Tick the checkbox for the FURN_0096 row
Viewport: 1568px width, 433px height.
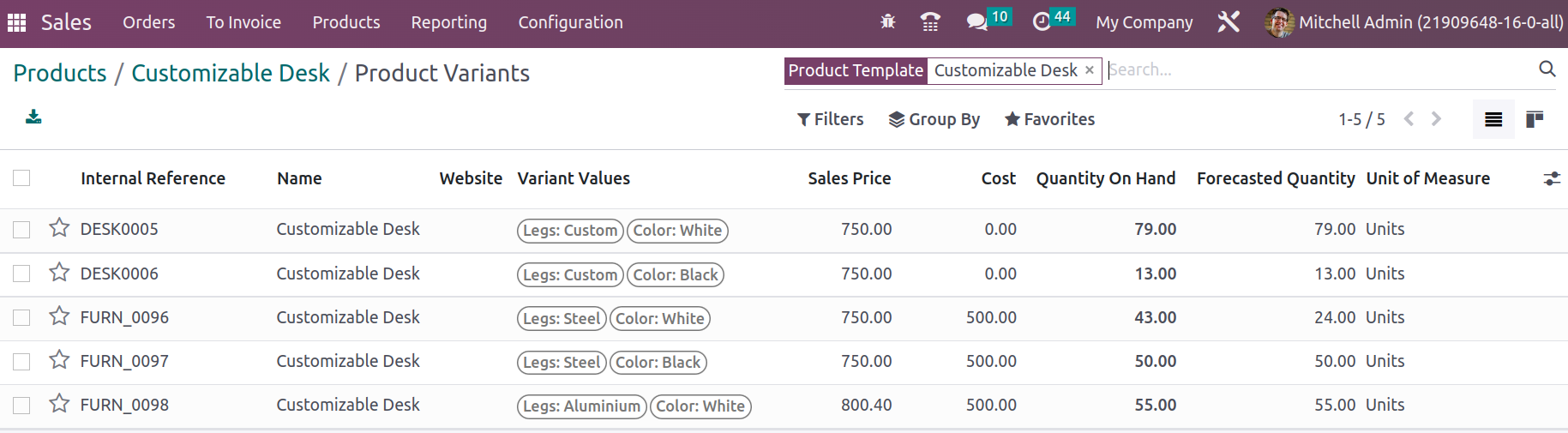coord(21,317)
